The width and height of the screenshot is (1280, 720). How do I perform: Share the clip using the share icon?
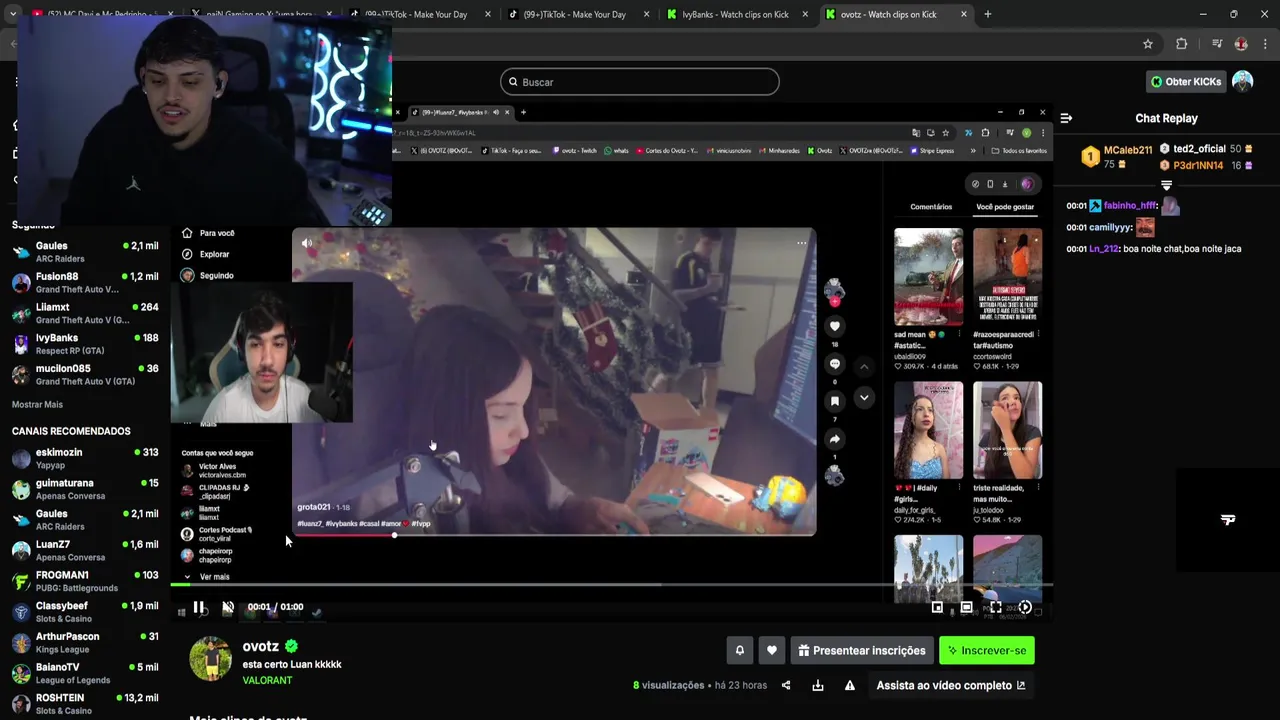coord(786,685)
